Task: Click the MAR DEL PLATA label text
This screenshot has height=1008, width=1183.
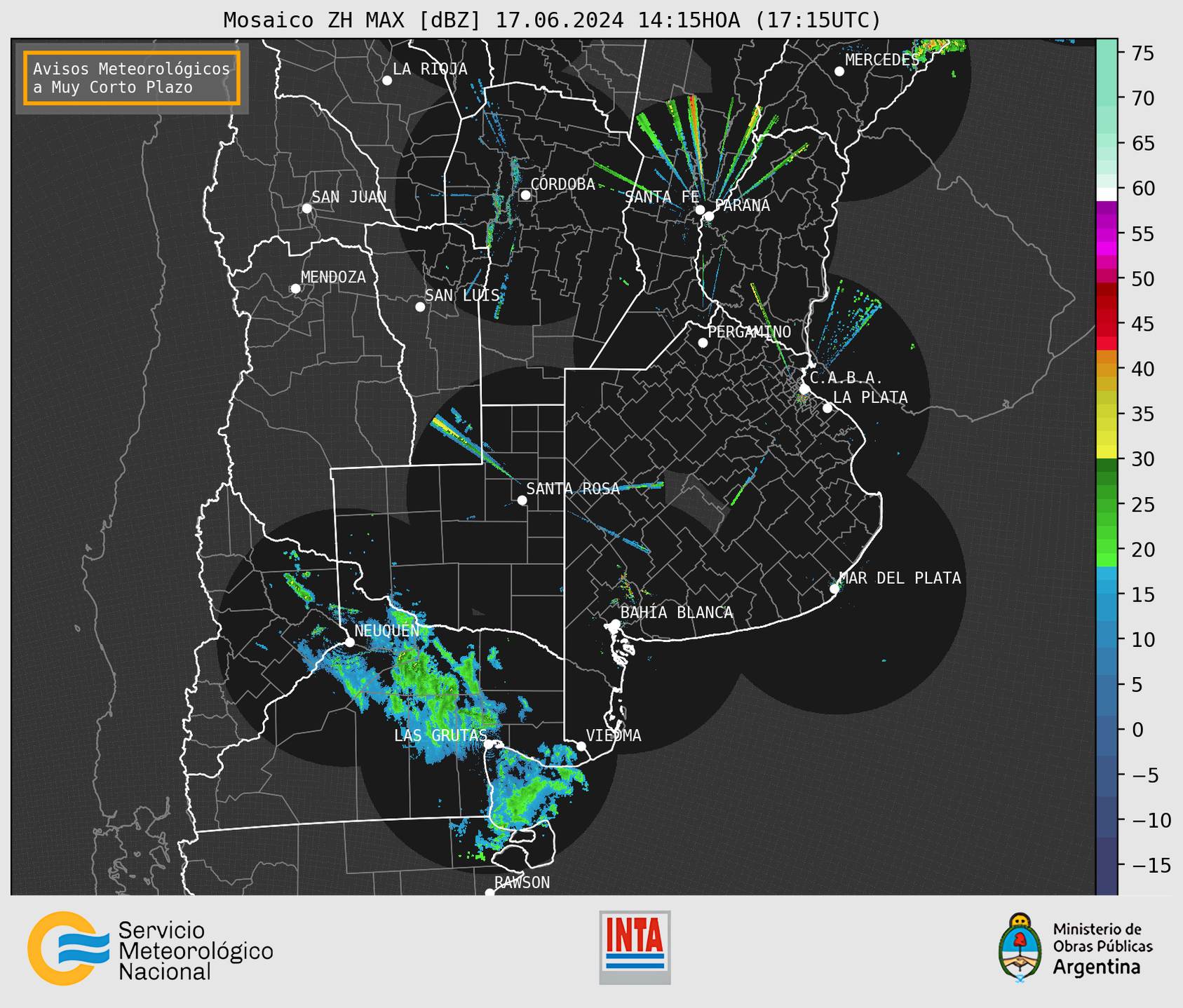Action: click(900, 578)
